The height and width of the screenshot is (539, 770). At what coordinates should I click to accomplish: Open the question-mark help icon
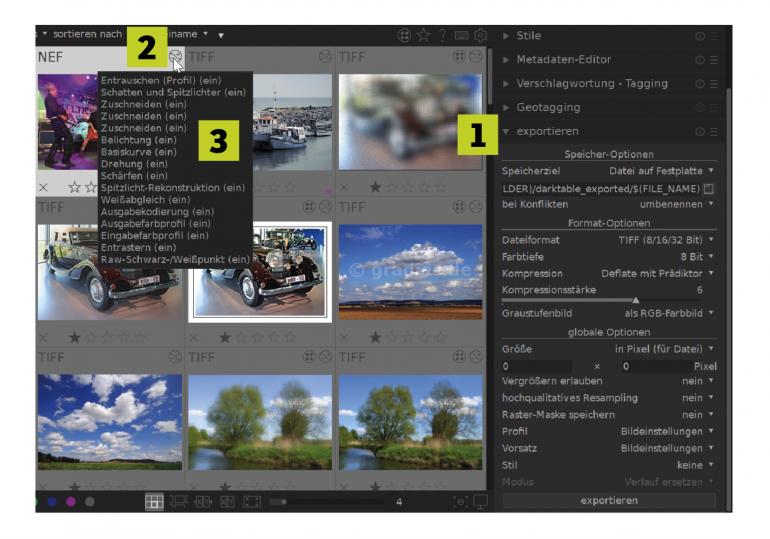coord(442,35)
